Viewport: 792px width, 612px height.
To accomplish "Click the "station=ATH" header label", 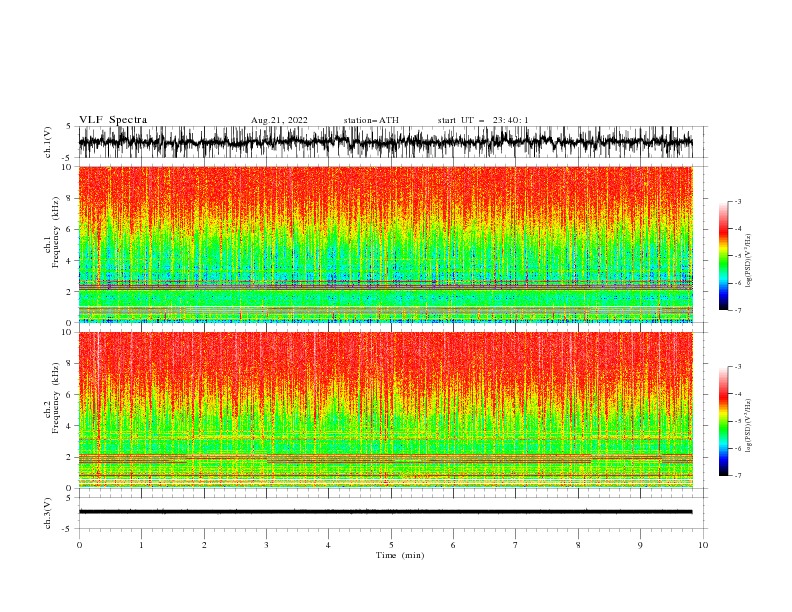I will tap(371, 120).
